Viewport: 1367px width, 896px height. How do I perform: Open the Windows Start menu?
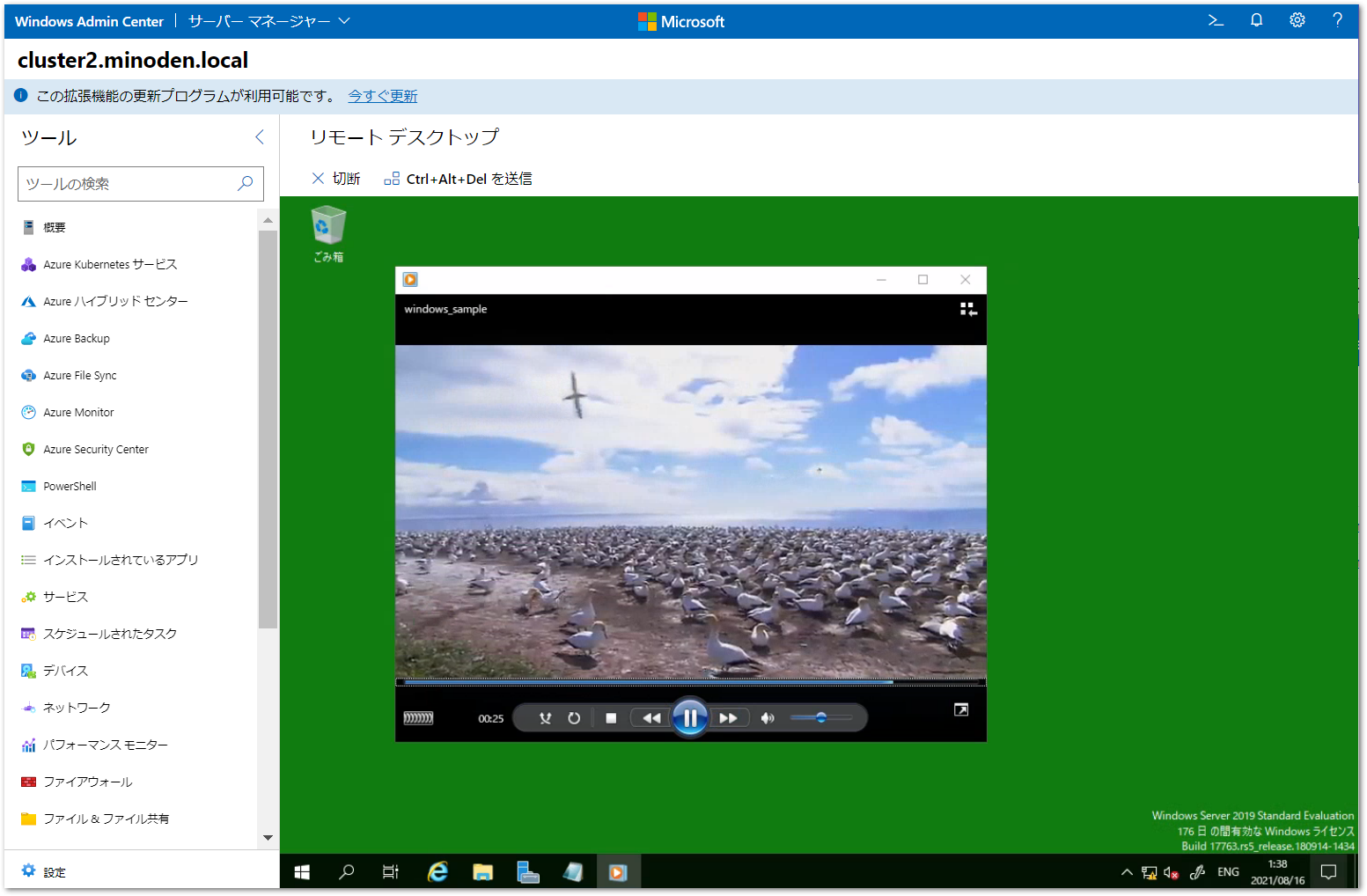[x=302, y=872]
